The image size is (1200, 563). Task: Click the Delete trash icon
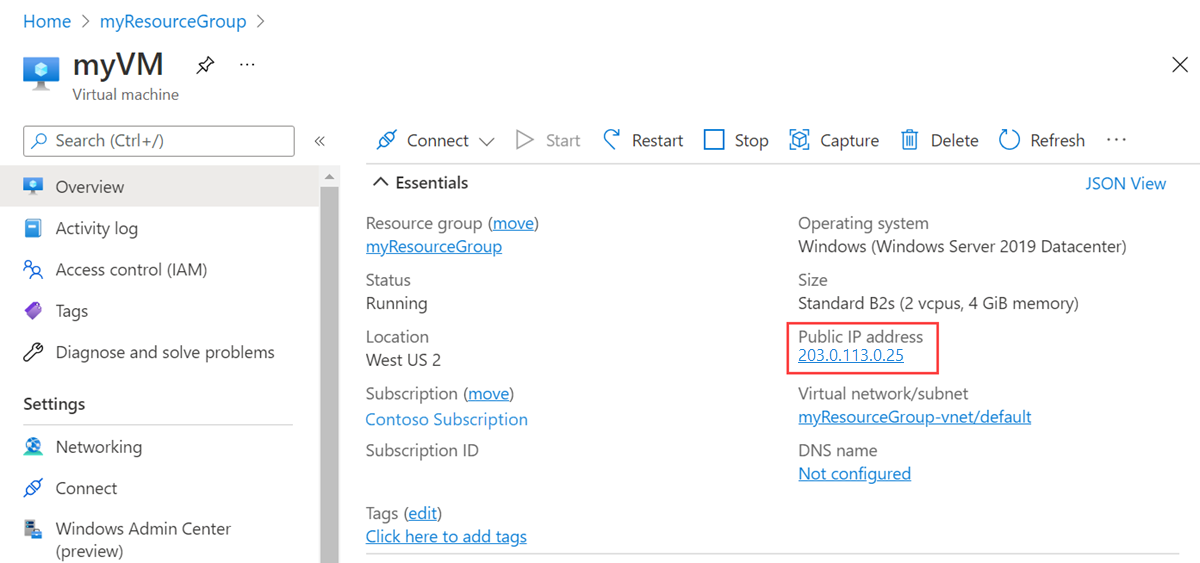(x=909, y=141)
